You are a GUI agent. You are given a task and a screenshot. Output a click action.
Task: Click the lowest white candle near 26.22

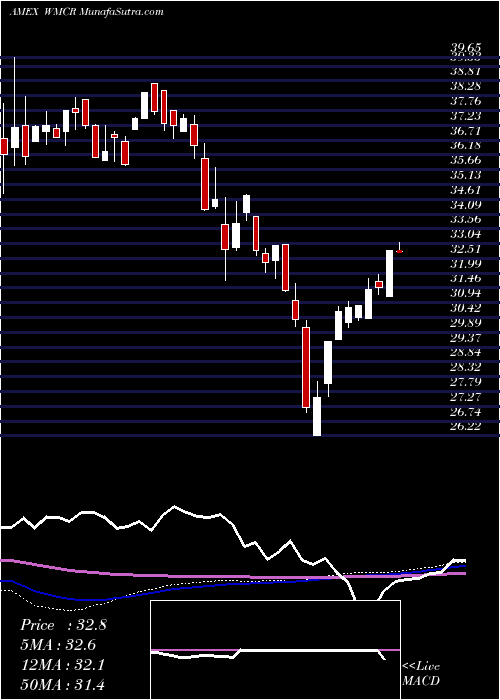coord(317,416)
